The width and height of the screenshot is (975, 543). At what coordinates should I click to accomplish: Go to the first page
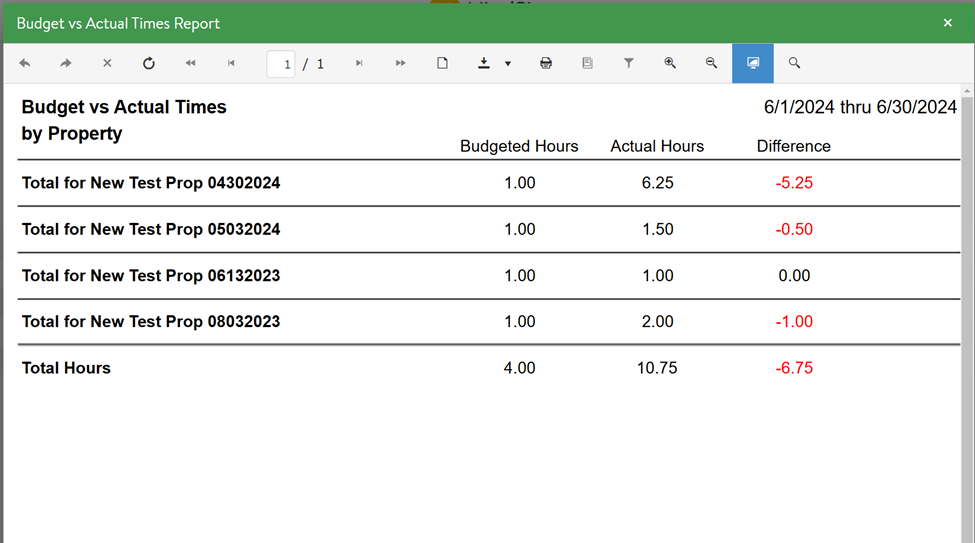click(190, 63)
